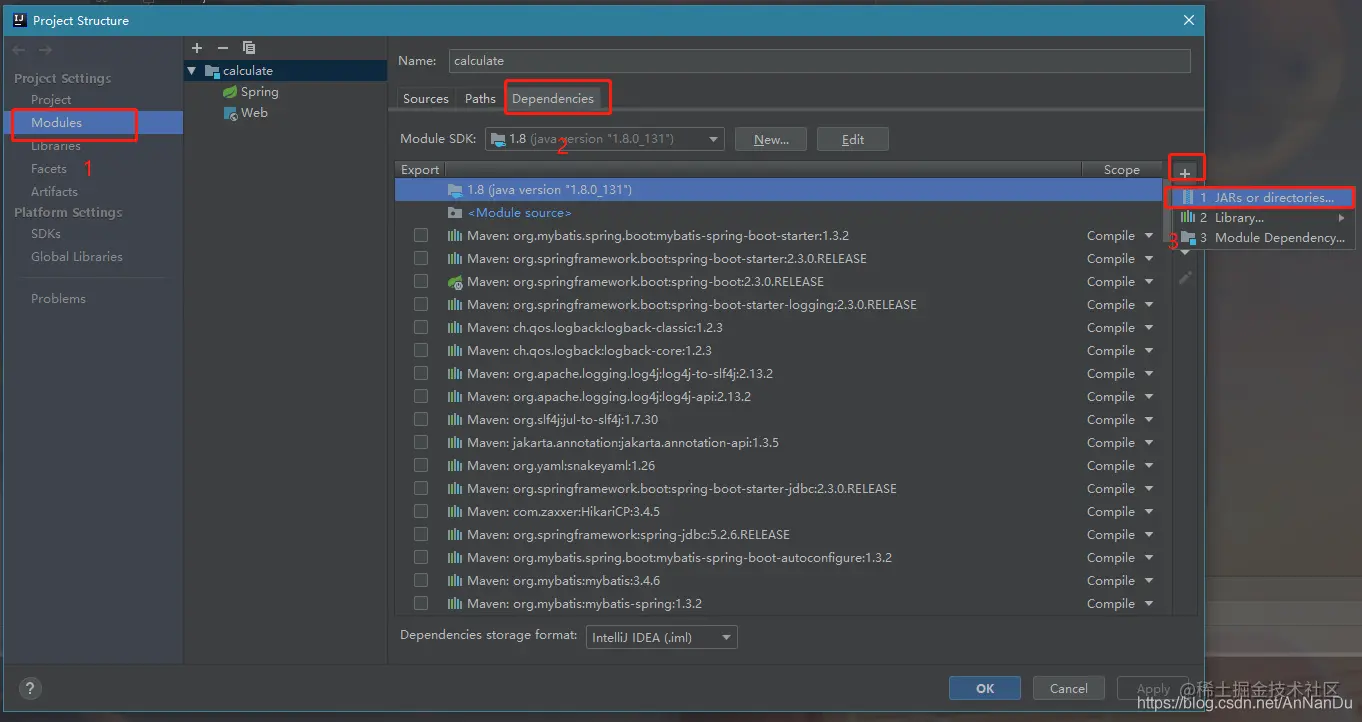Click the library icon of spring-jdbc row
This screenshot has height=722, width=1362.
click(455, 535)
